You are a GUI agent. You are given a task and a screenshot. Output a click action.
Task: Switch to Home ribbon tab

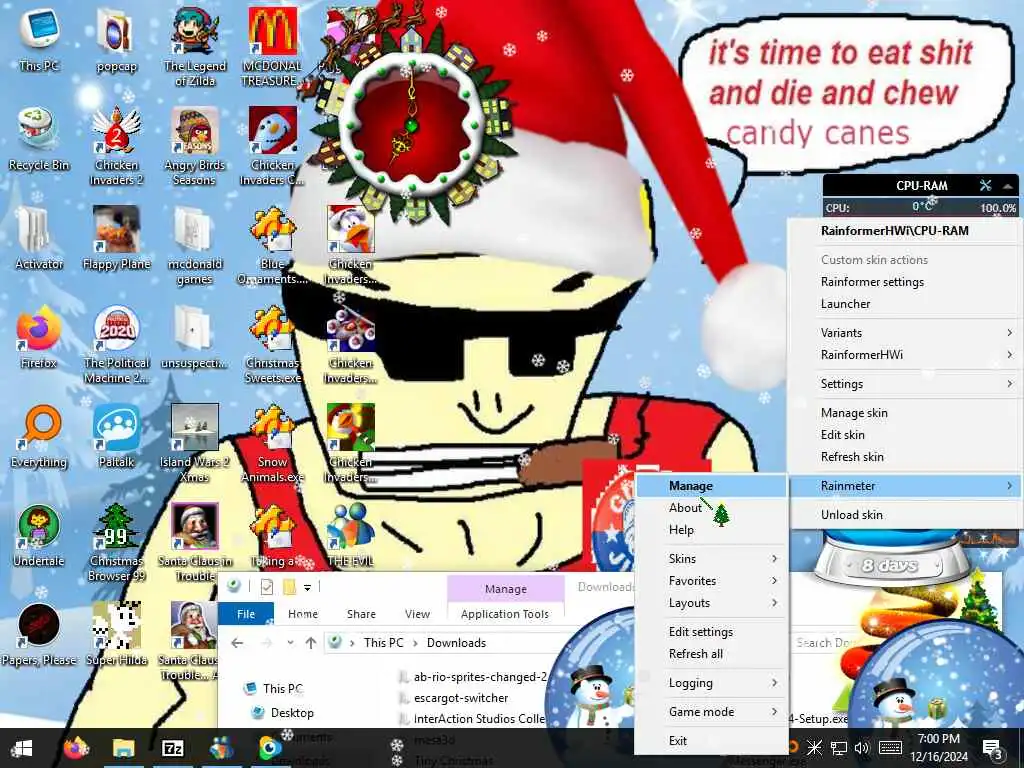(303, 614)
